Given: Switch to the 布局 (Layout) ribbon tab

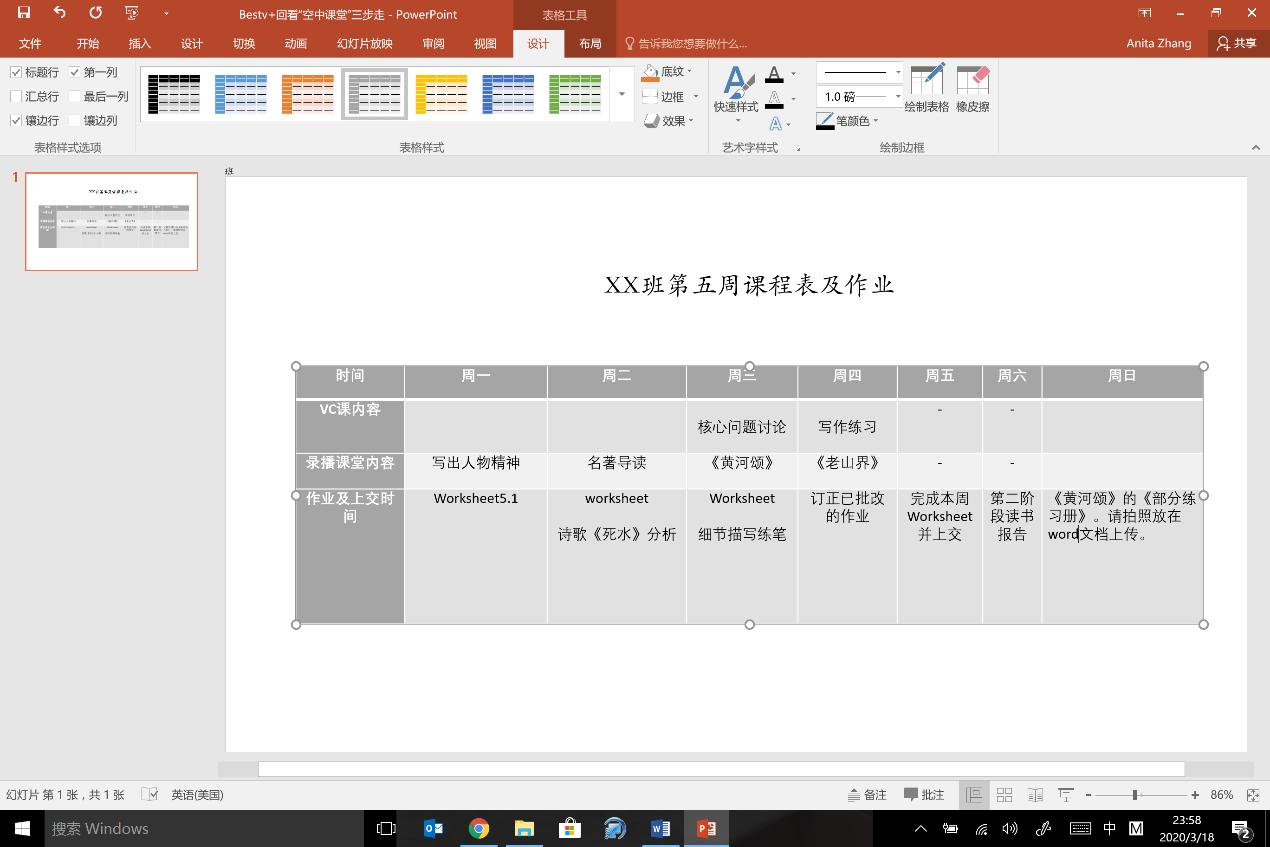Looking at the screenshot, I should click(590, 43).
